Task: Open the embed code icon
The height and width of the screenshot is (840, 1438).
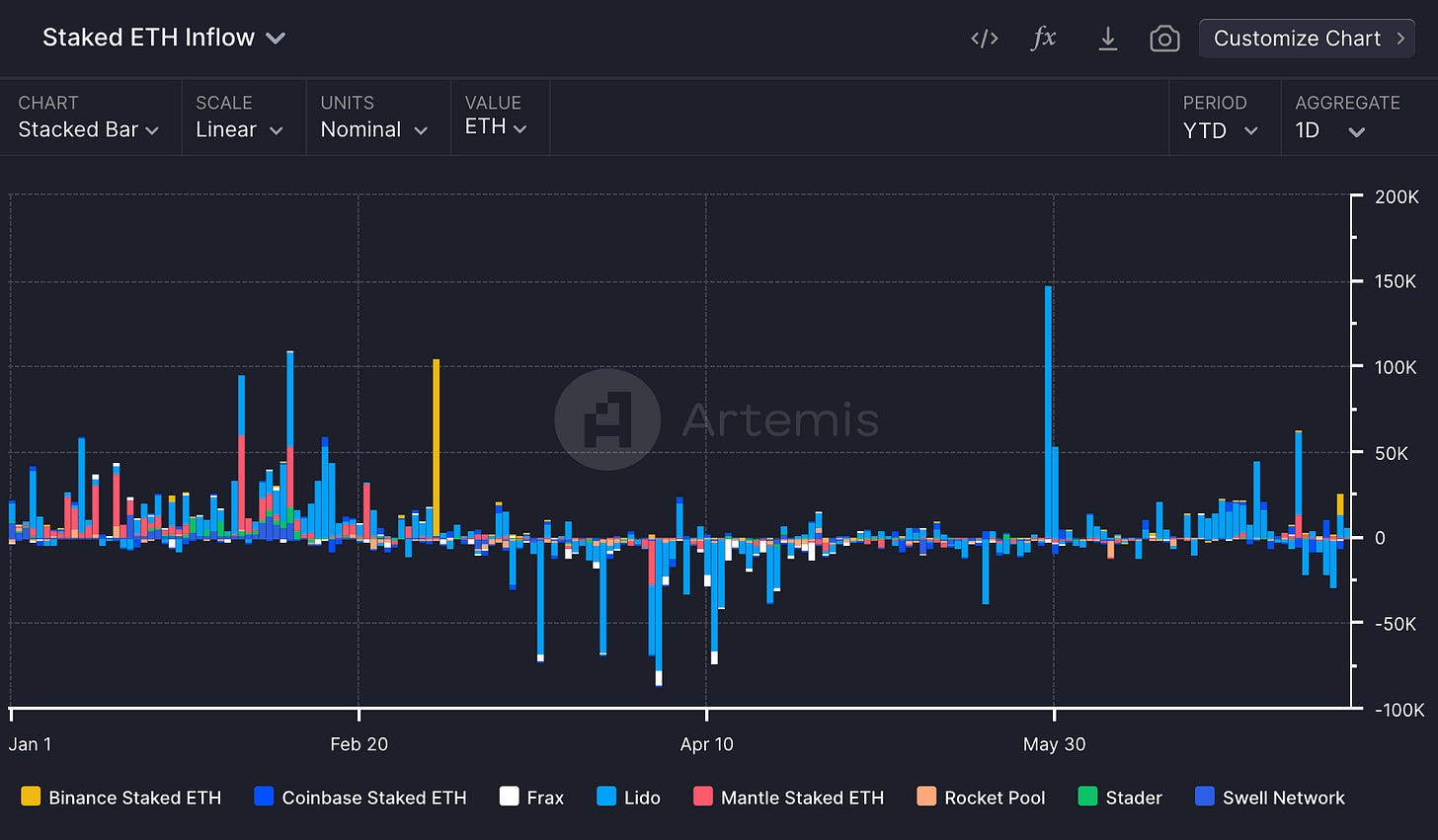Action: (x=985, y=38)
